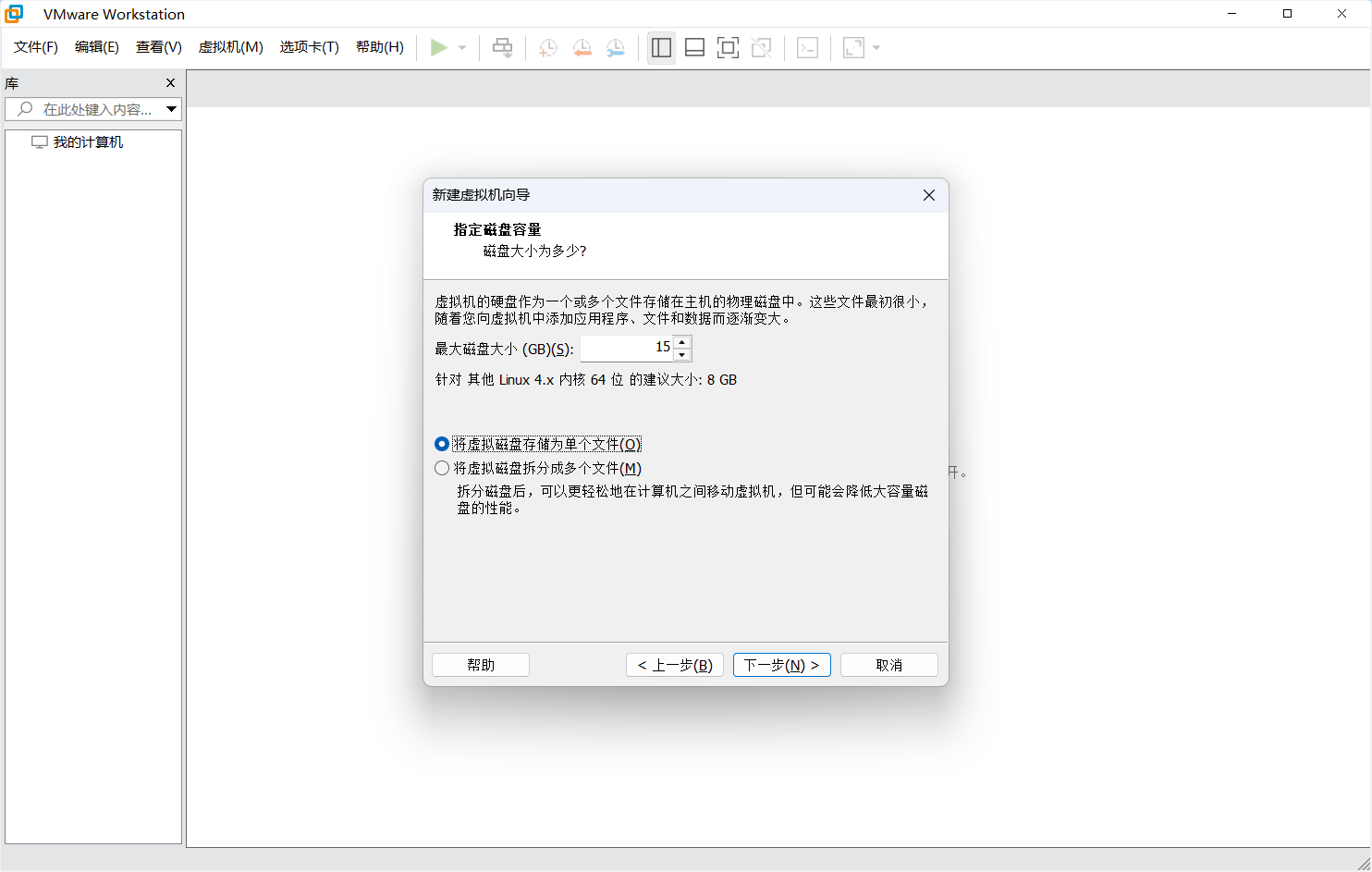Click the green power on play icon
This screenshot has height=872, width=1372.
(439, 47)
